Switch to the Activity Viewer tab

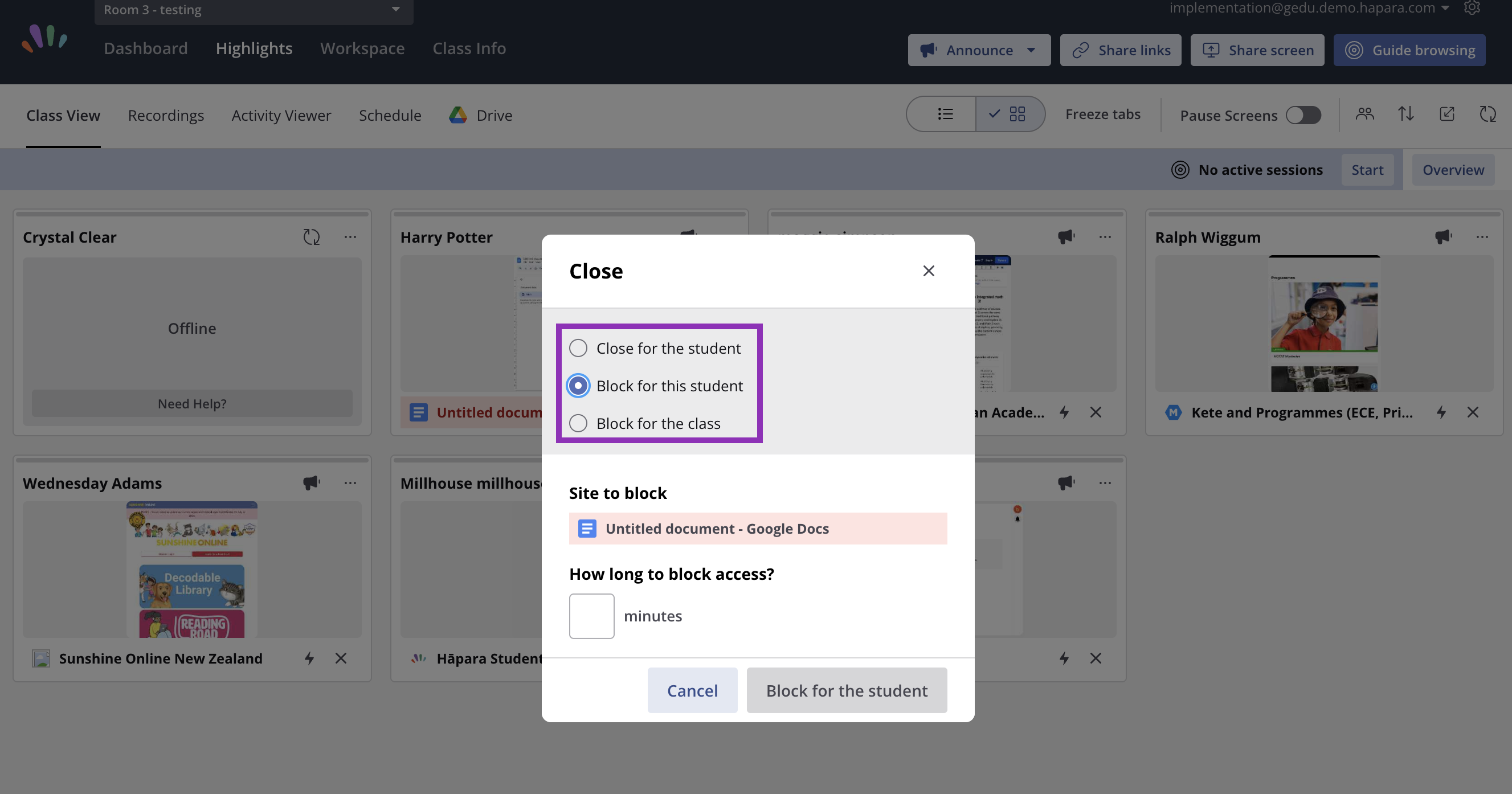click(x=281, y=115)
